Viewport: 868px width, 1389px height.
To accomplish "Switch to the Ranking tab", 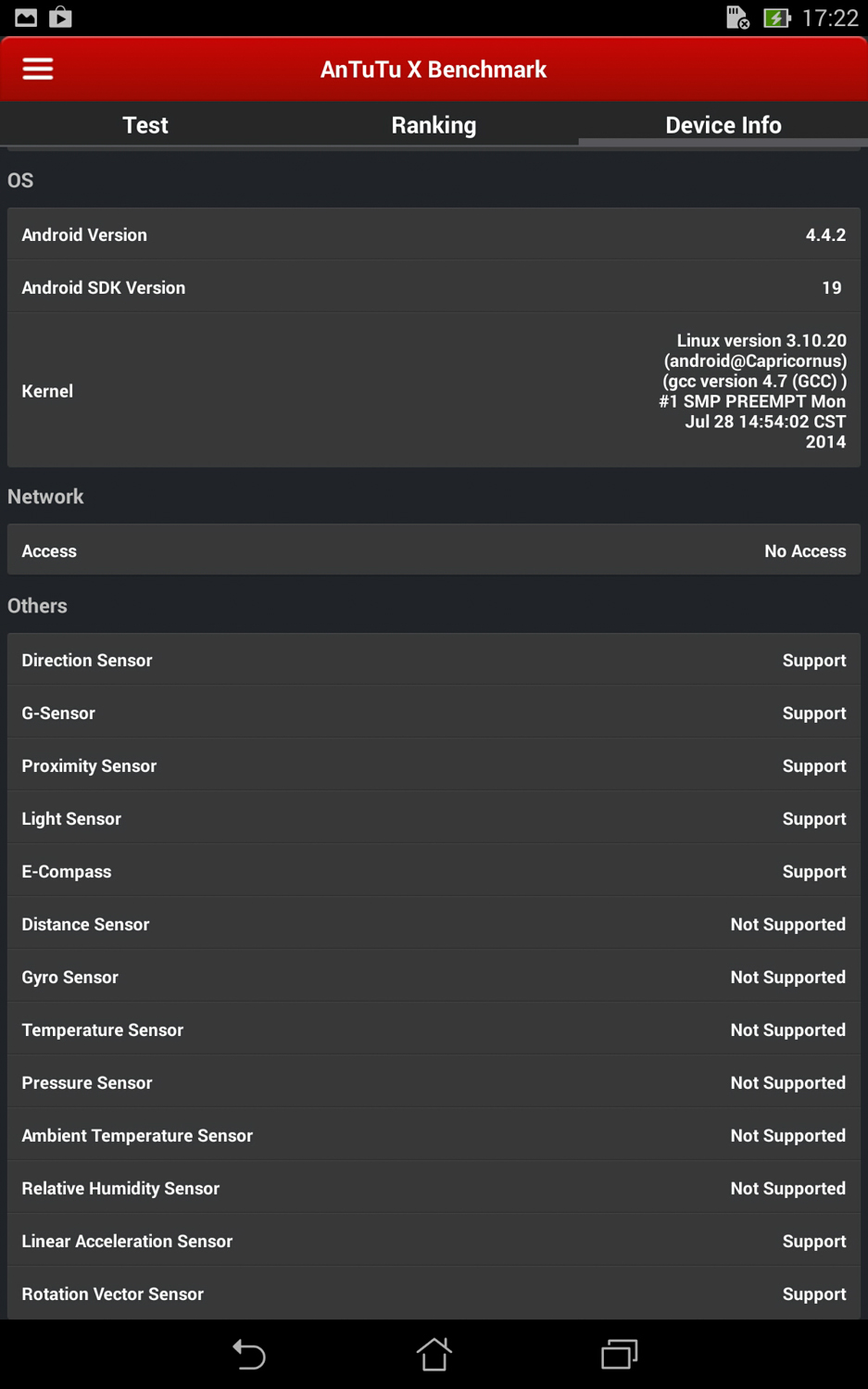I will click(434, 125).
